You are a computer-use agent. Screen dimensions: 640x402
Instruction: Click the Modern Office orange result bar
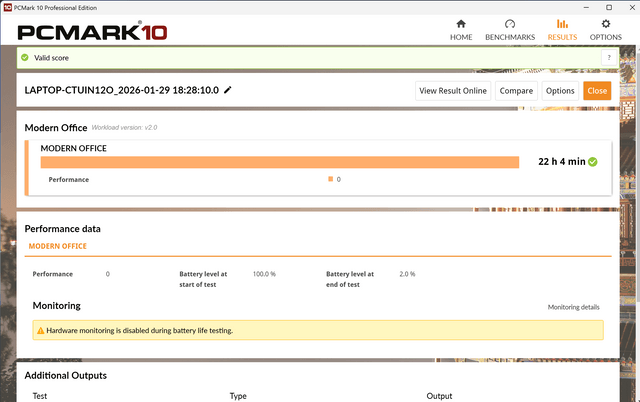[x=280, y=162]
